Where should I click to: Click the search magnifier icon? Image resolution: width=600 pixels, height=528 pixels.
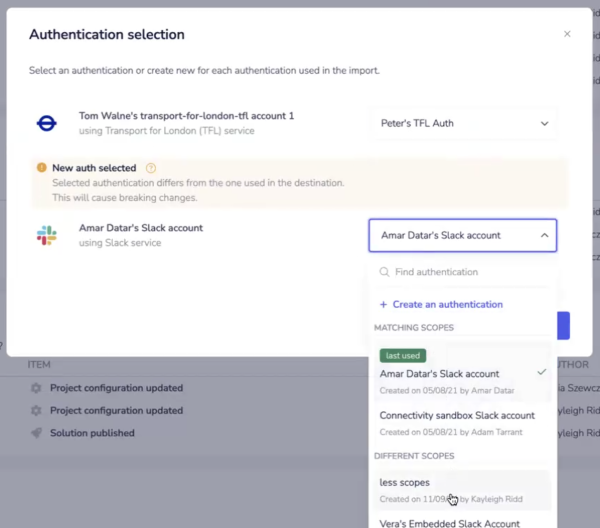pos(383,272)
